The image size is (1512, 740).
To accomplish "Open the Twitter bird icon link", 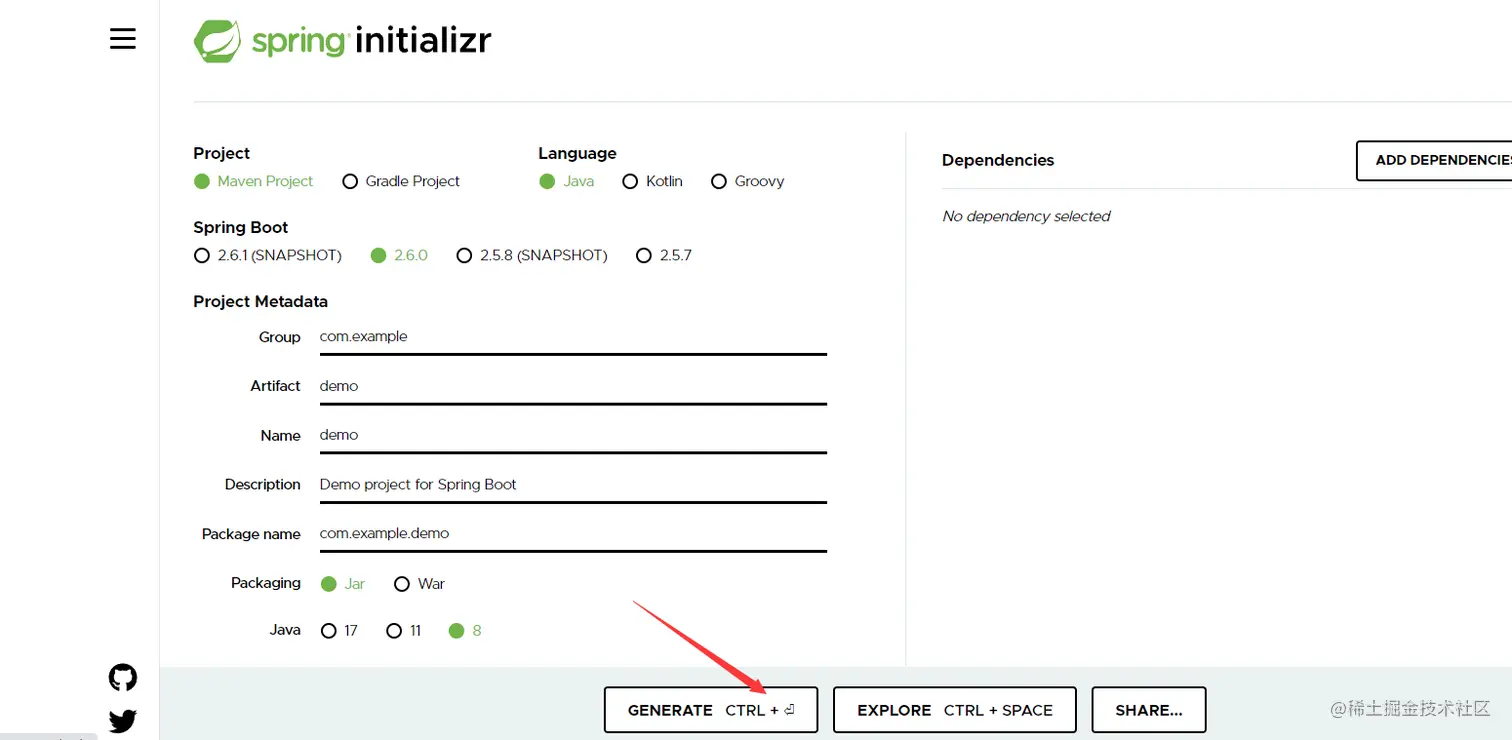I will (x=122, y=720).
